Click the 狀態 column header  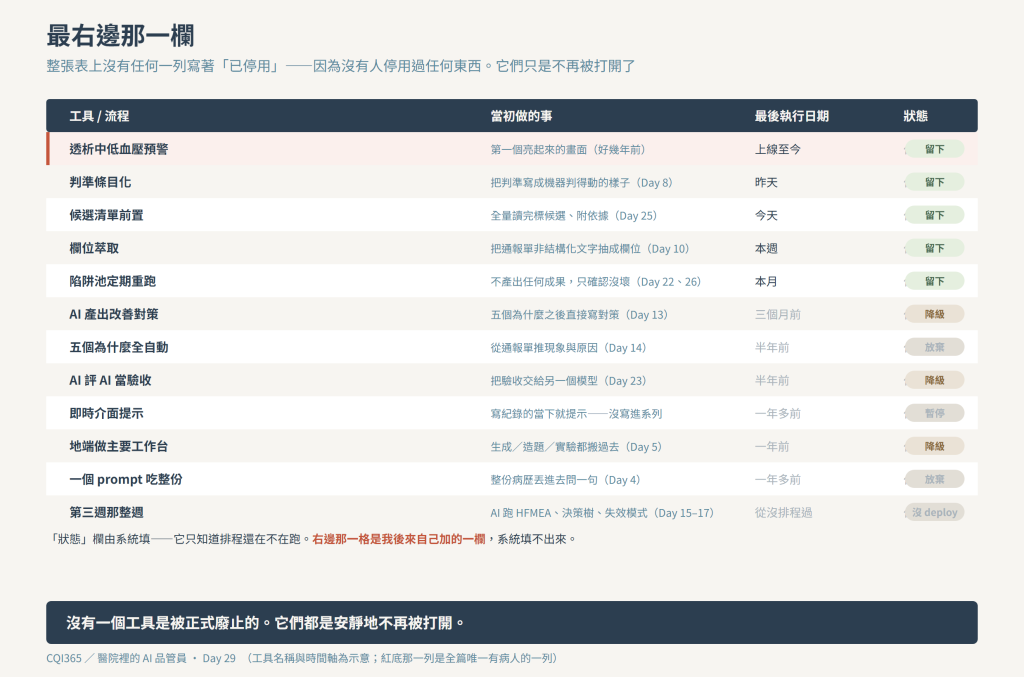point(916,116)
